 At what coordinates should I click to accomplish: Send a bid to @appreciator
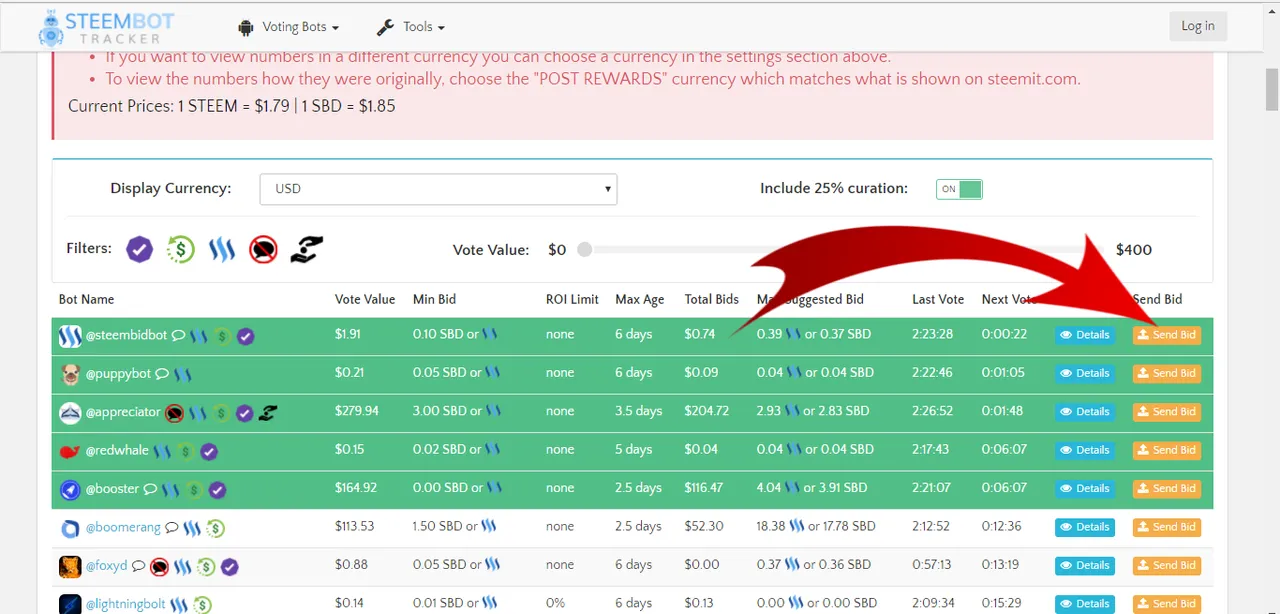tap(1167, 411)
